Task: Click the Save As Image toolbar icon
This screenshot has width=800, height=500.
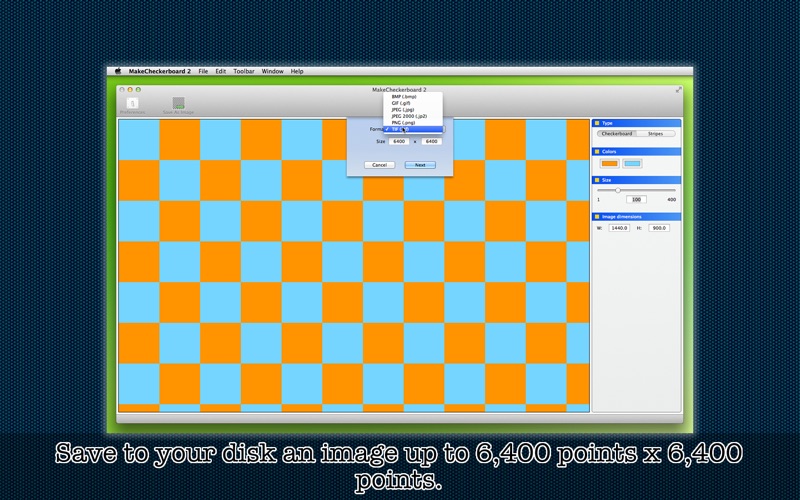Action: [x=178, y=106]
